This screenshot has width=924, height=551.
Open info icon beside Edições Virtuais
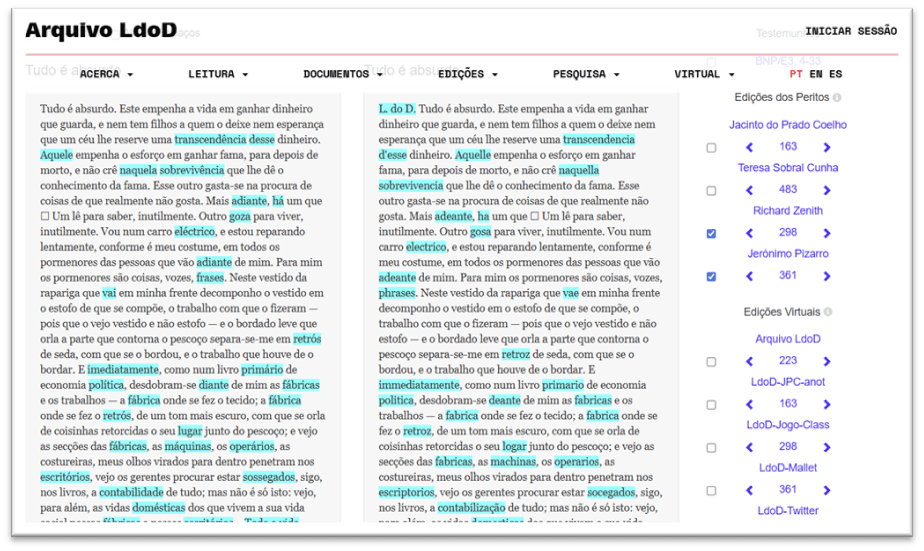828,312
